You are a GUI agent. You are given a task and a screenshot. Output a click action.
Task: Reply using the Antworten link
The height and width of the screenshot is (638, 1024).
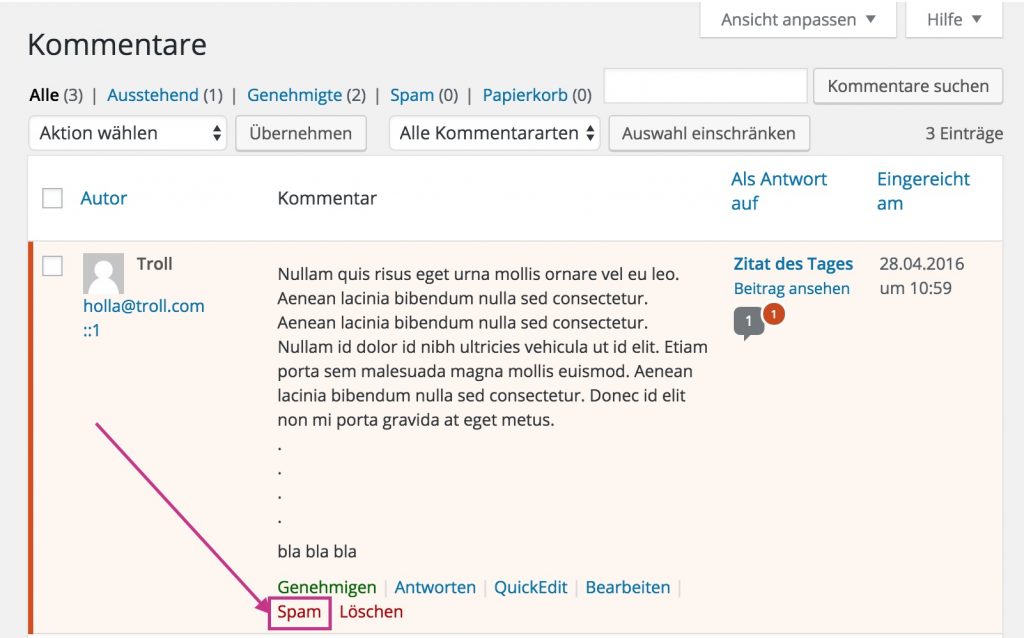[435, 587]
